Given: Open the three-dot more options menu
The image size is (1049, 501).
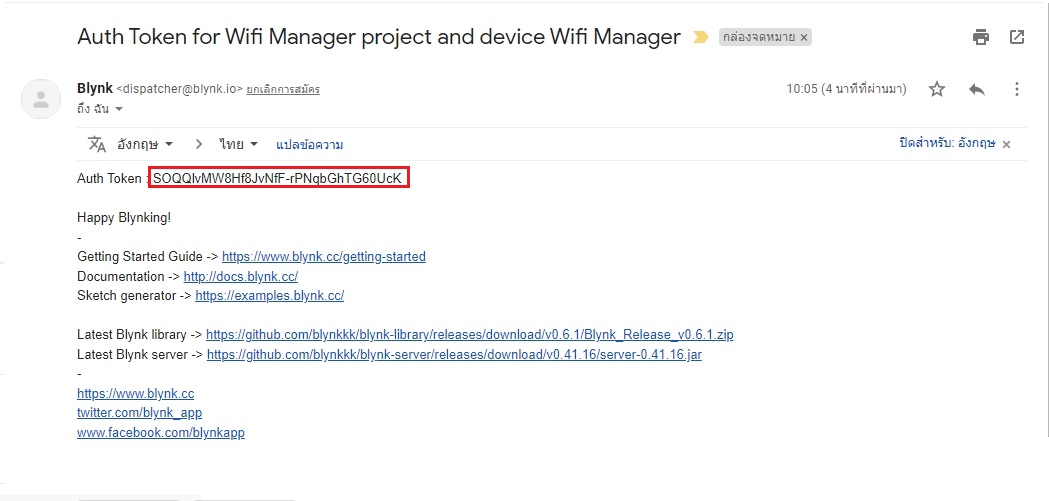Looking at the screenshot, I should tap(1017, 89).
